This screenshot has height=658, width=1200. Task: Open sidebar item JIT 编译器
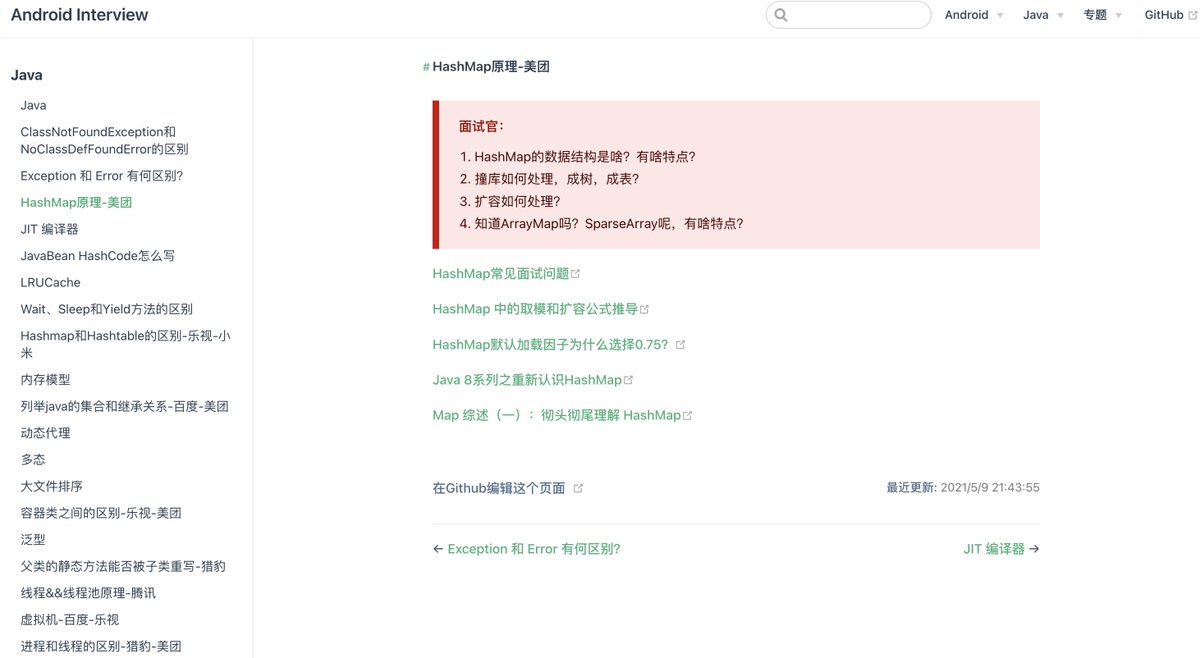[49, 229]
